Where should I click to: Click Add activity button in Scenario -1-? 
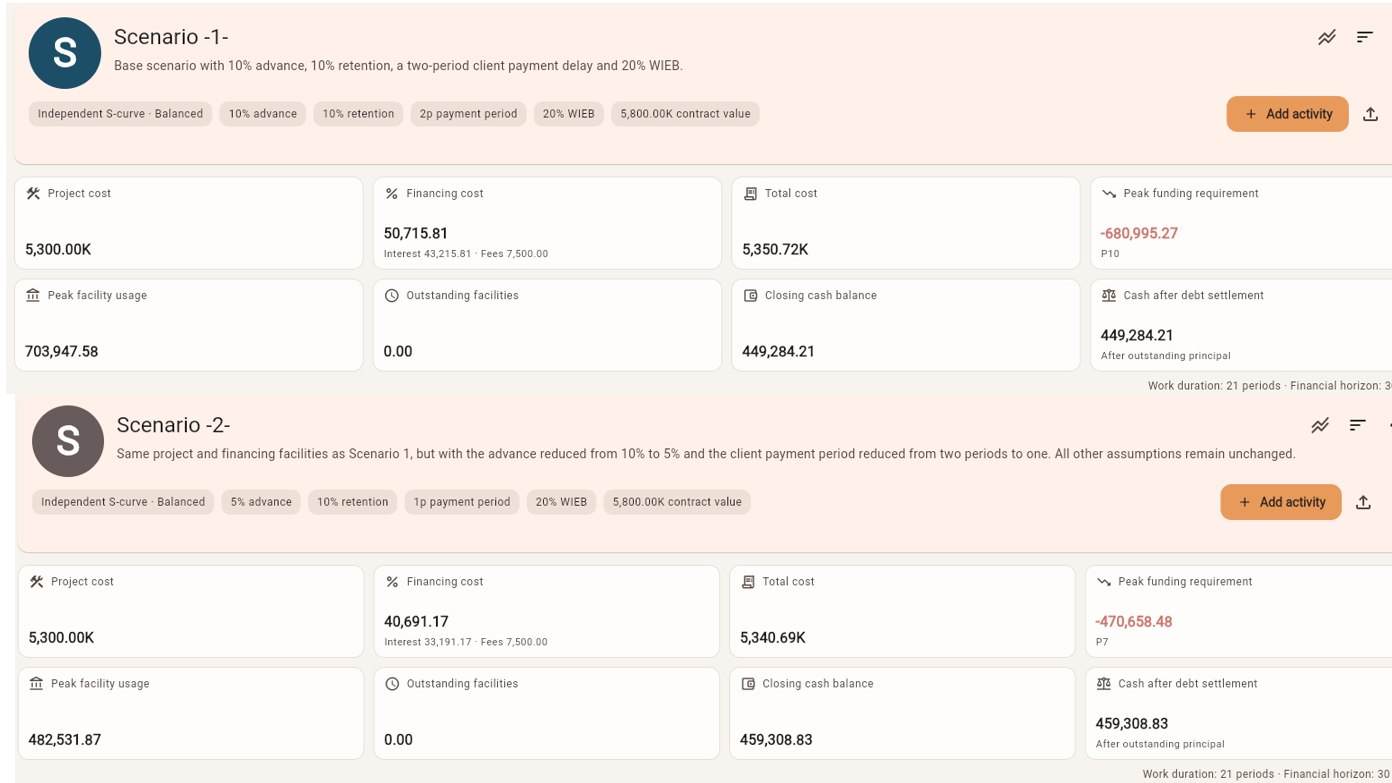(x=1287, y=114)
